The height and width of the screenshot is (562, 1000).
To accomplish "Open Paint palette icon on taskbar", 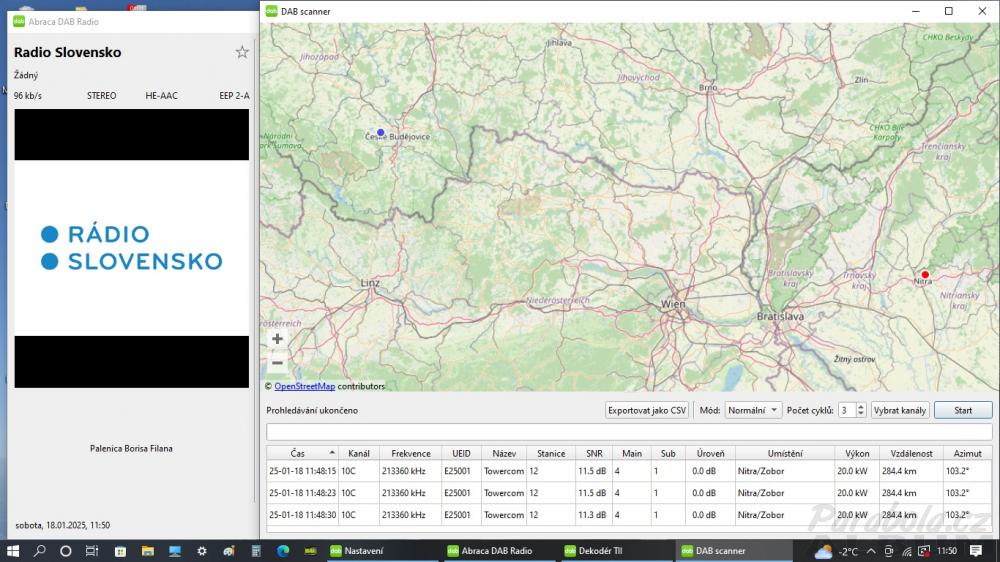I will (229, 551).
